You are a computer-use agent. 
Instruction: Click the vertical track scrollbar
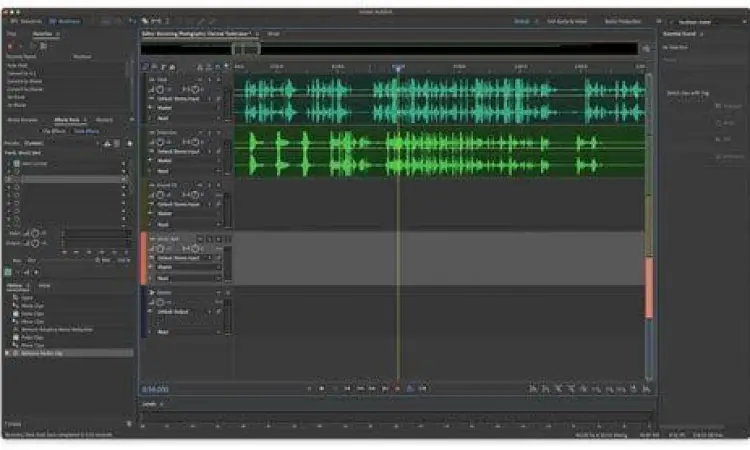(649, 227)
